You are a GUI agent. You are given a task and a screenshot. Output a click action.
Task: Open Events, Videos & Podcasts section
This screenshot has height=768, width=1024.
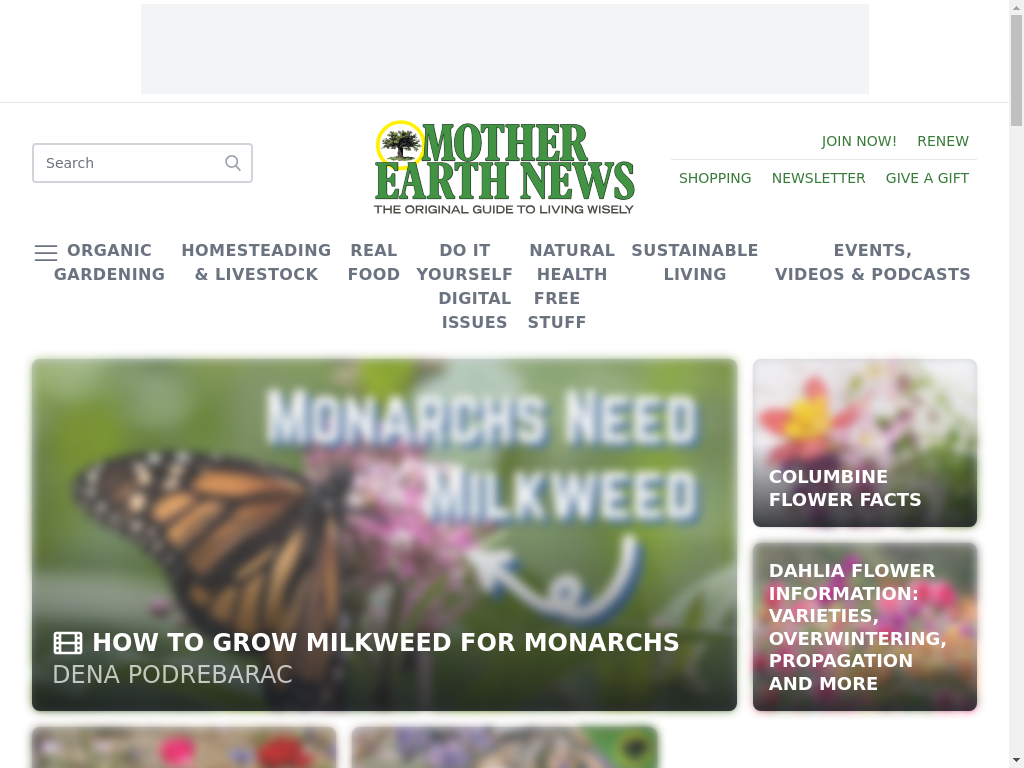[872, 262]
